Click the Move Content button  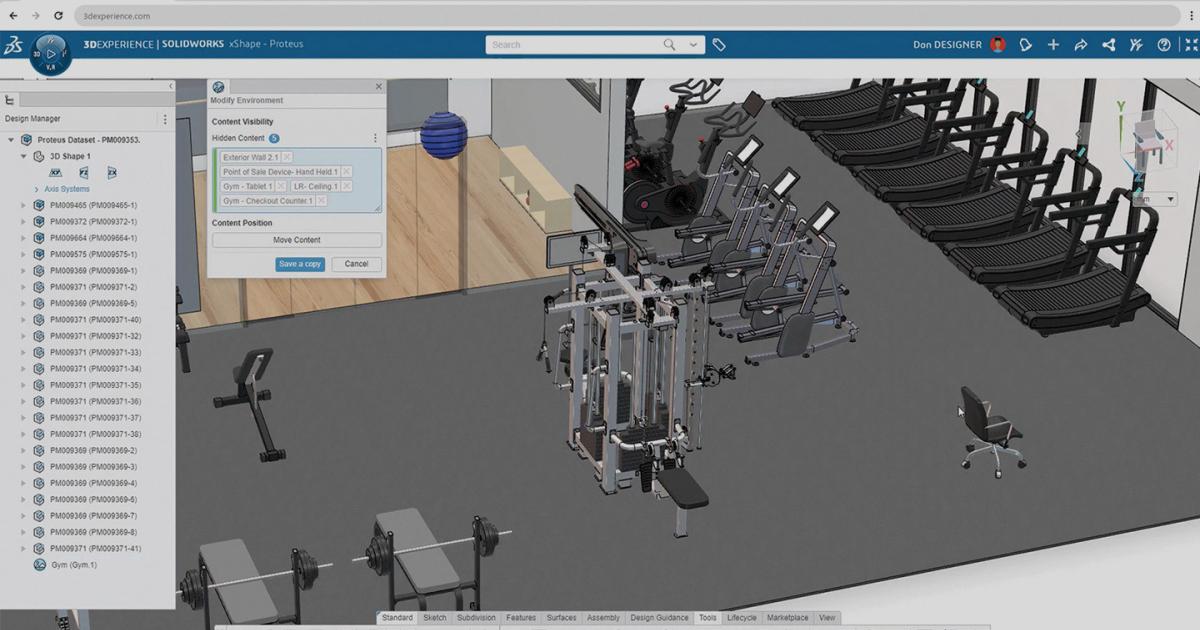[x=296, y=240]
